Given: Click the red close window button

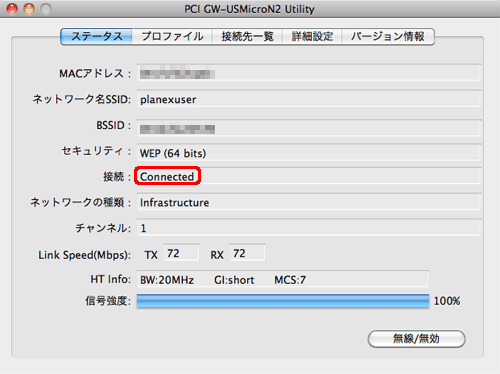Looking at the screenshot, I should 12,9.
